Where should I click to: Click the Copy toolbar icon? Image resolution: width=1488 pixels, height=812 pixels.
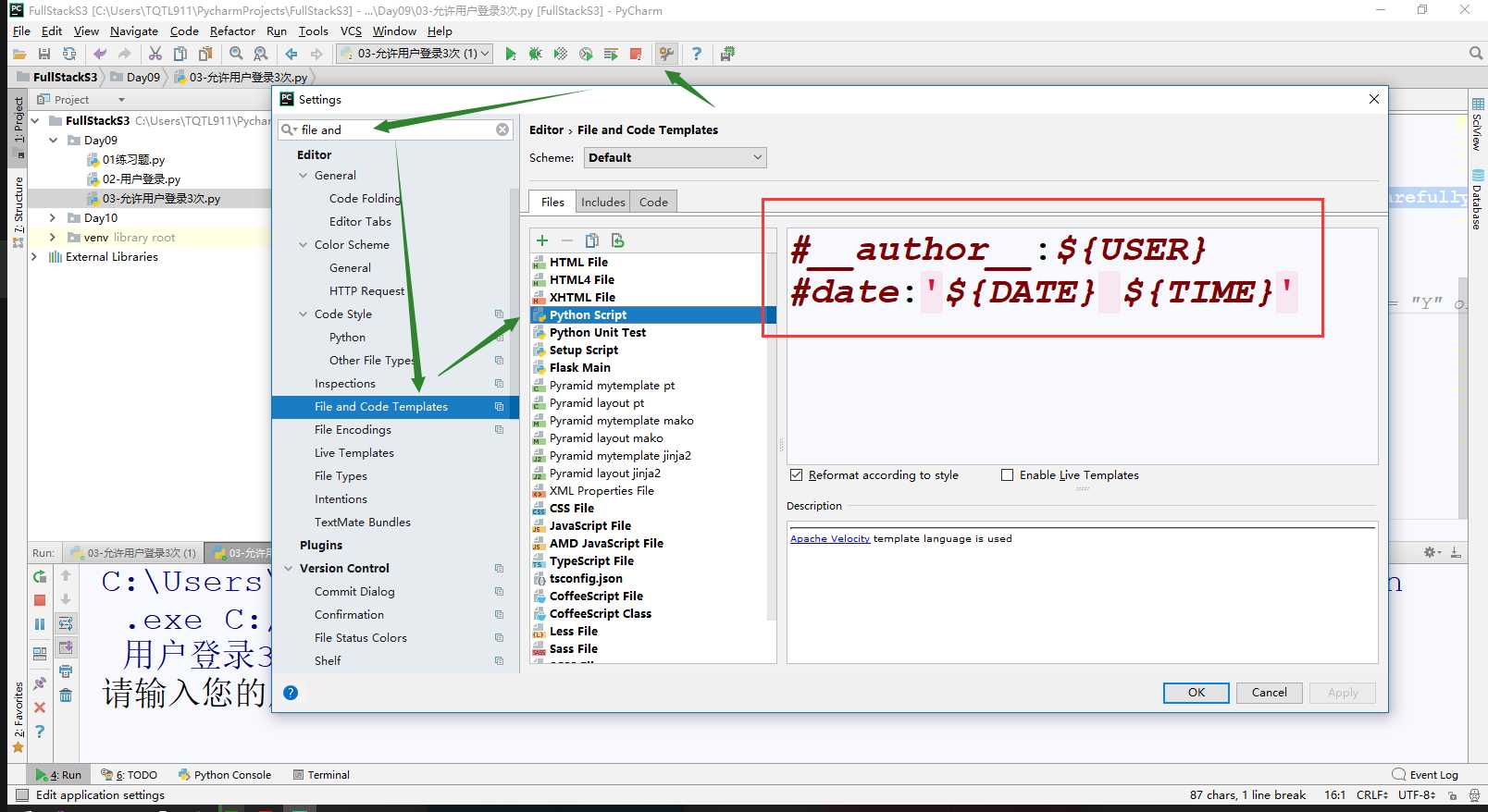click(x=180, y=54)
